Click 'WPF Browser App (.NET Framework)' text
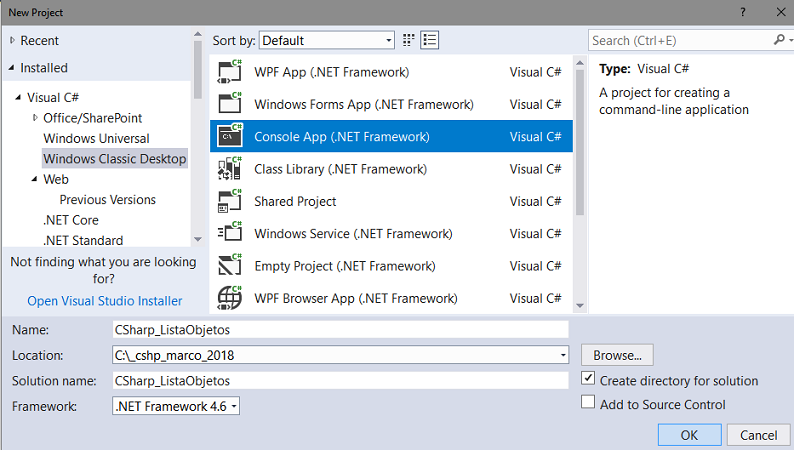The image size is (794, 450). point(355,298)
